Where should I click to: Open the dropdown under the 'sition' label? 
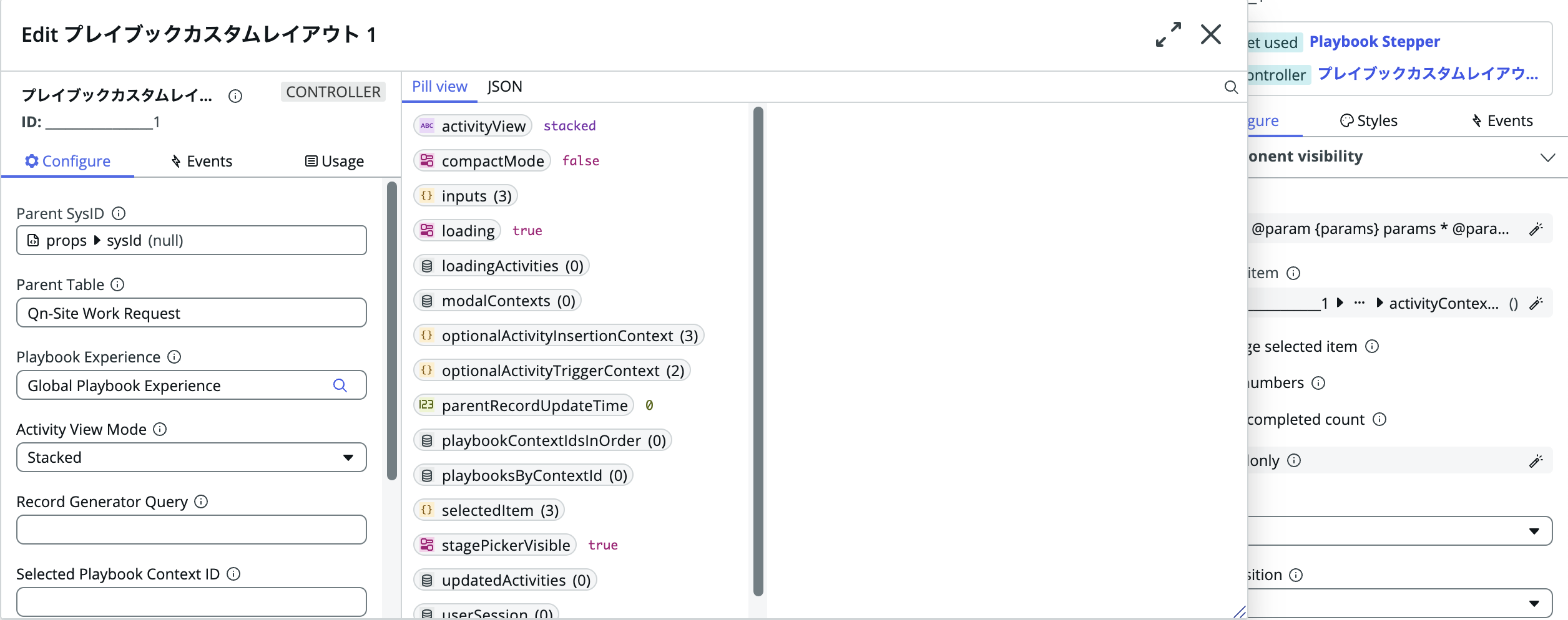click(x=1400, y=603)
